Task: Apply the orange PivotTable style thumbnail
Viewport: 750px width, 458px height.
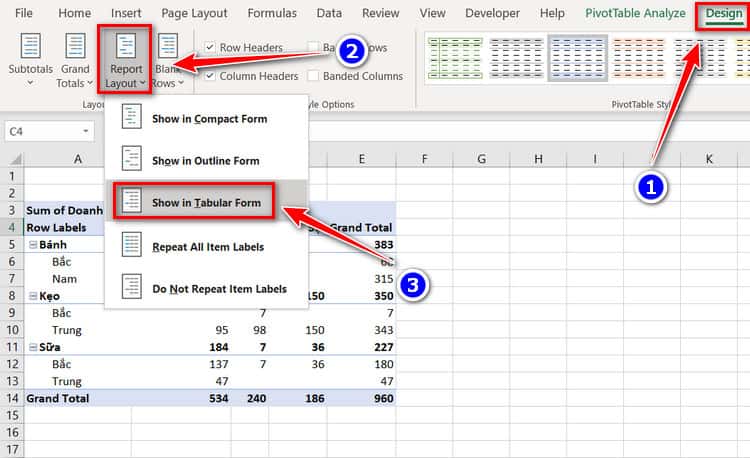Action: click(x=639, y=58)
